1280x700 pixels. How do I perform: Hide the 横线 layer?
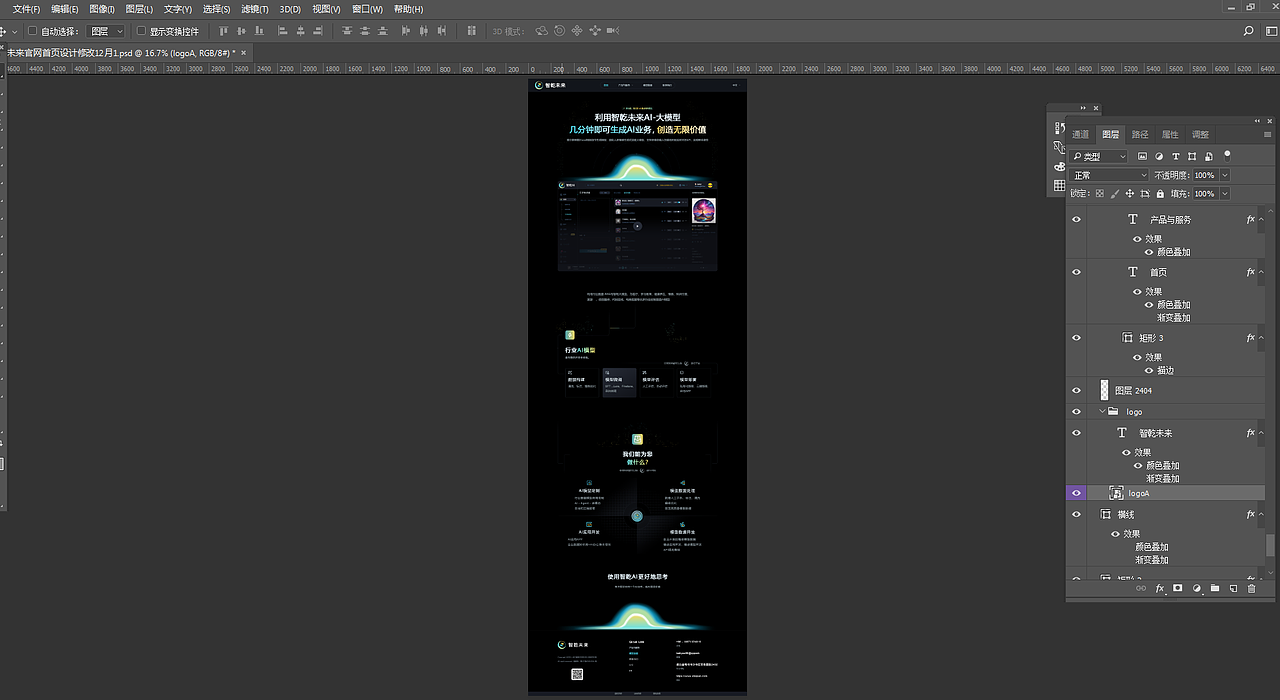click(x=1077, y=514)
